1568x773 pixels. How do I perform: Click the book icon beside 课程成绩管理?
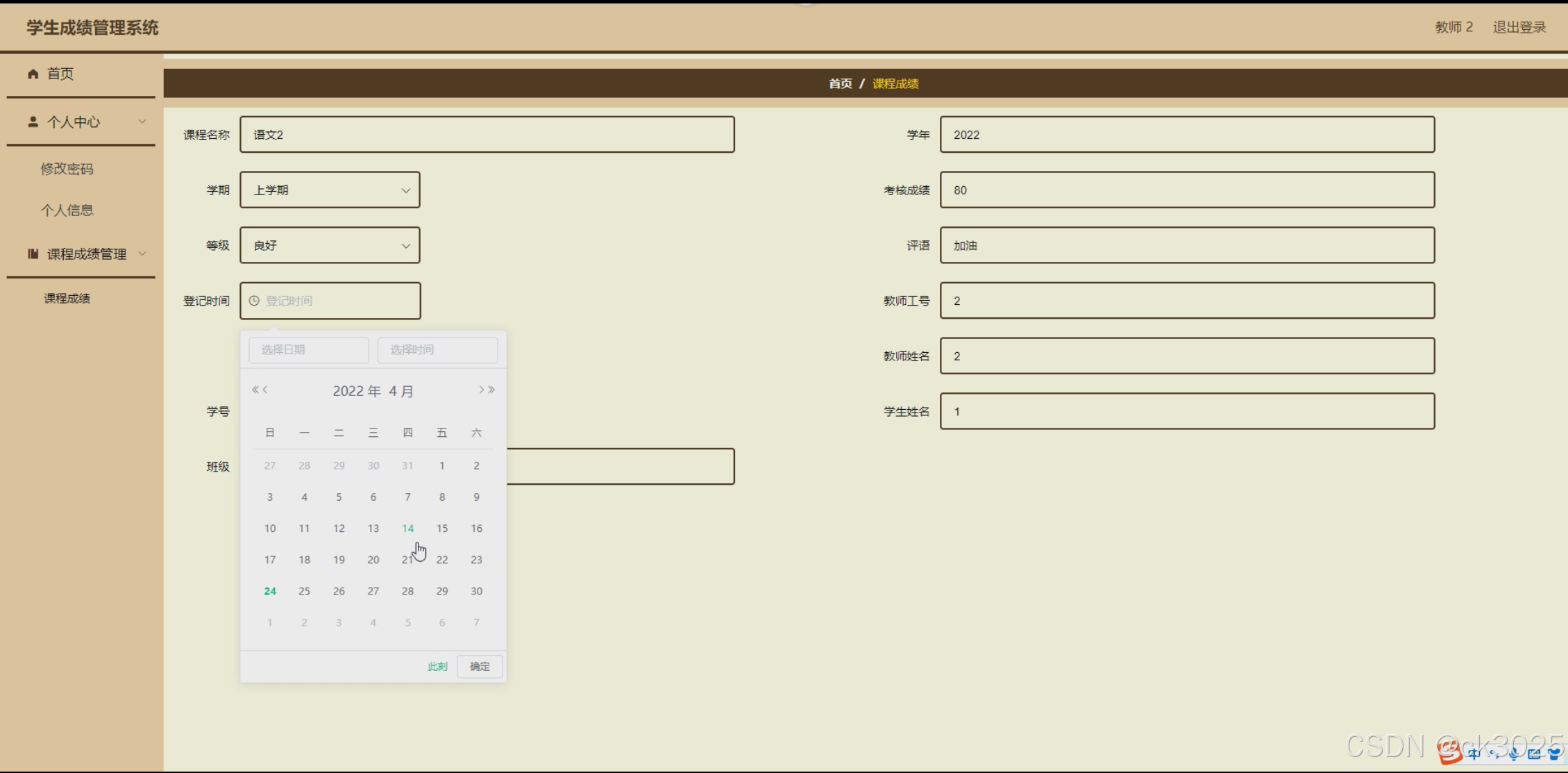pyautogui.click(x=33, y=253)
